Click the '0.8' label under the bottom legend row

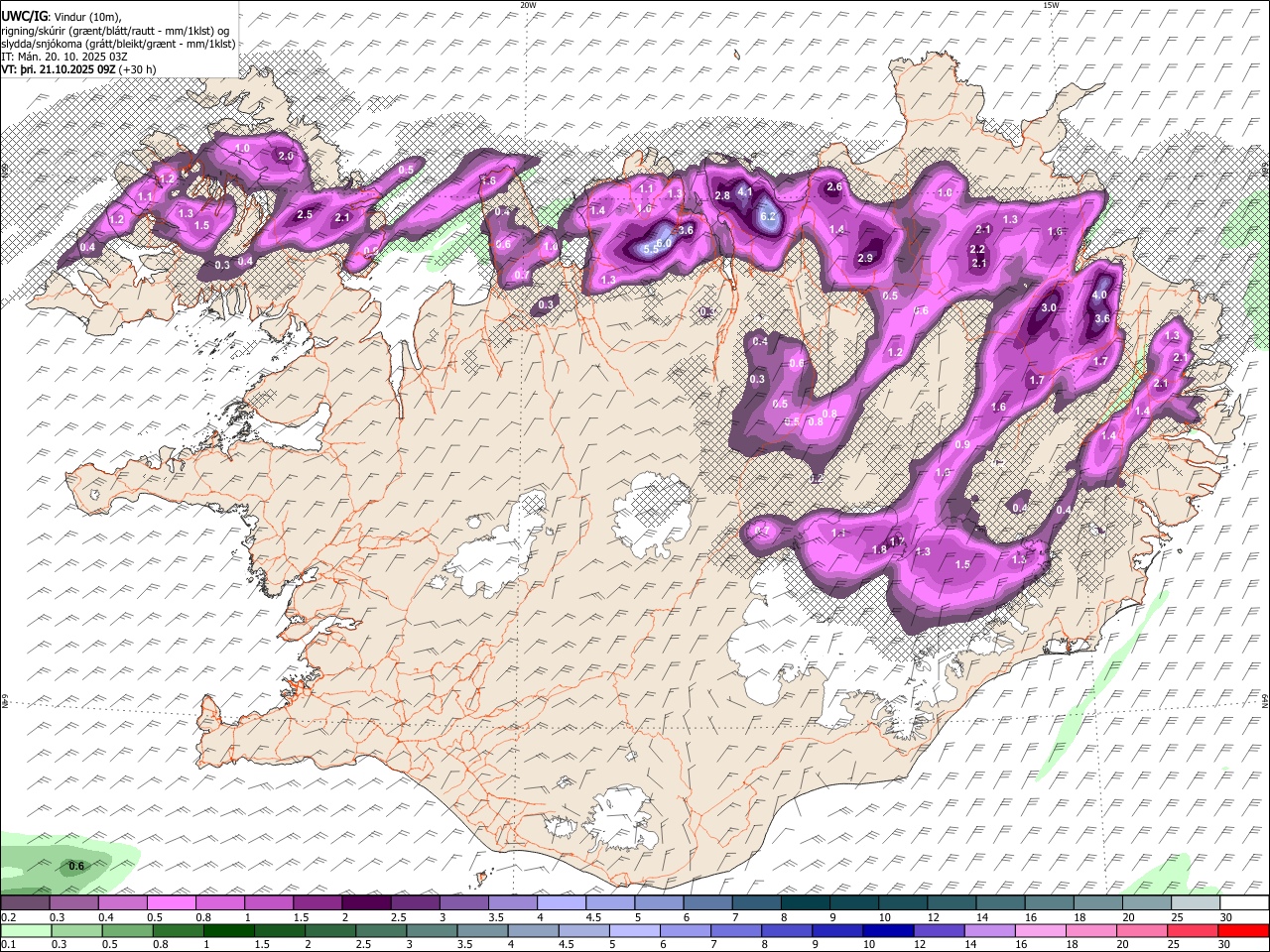click(x=160, y=945)
